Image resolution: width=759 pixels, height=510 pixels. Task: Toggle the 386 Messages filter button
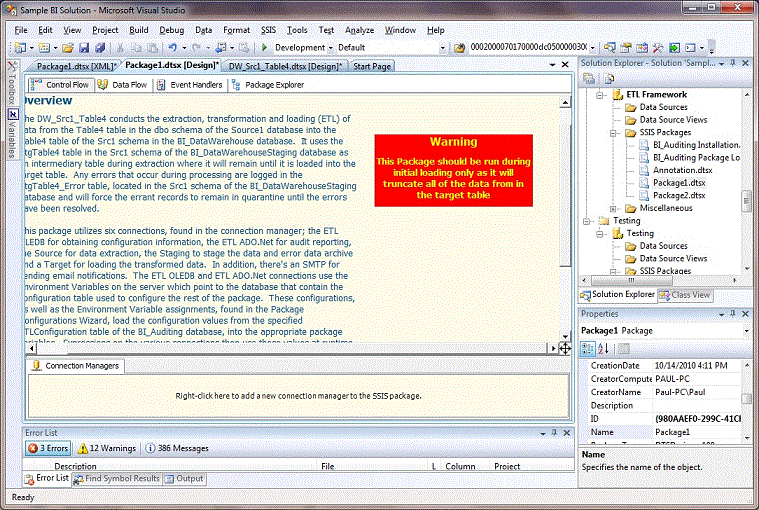[x=177, y=448]
